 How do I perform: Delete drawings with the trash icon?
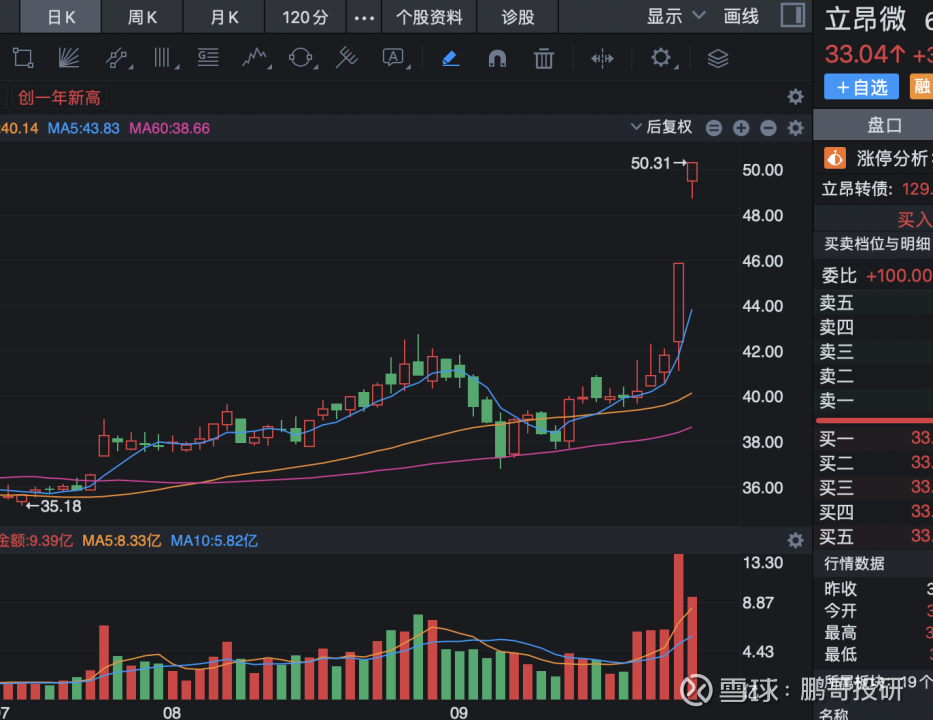[x=544, y=58]
